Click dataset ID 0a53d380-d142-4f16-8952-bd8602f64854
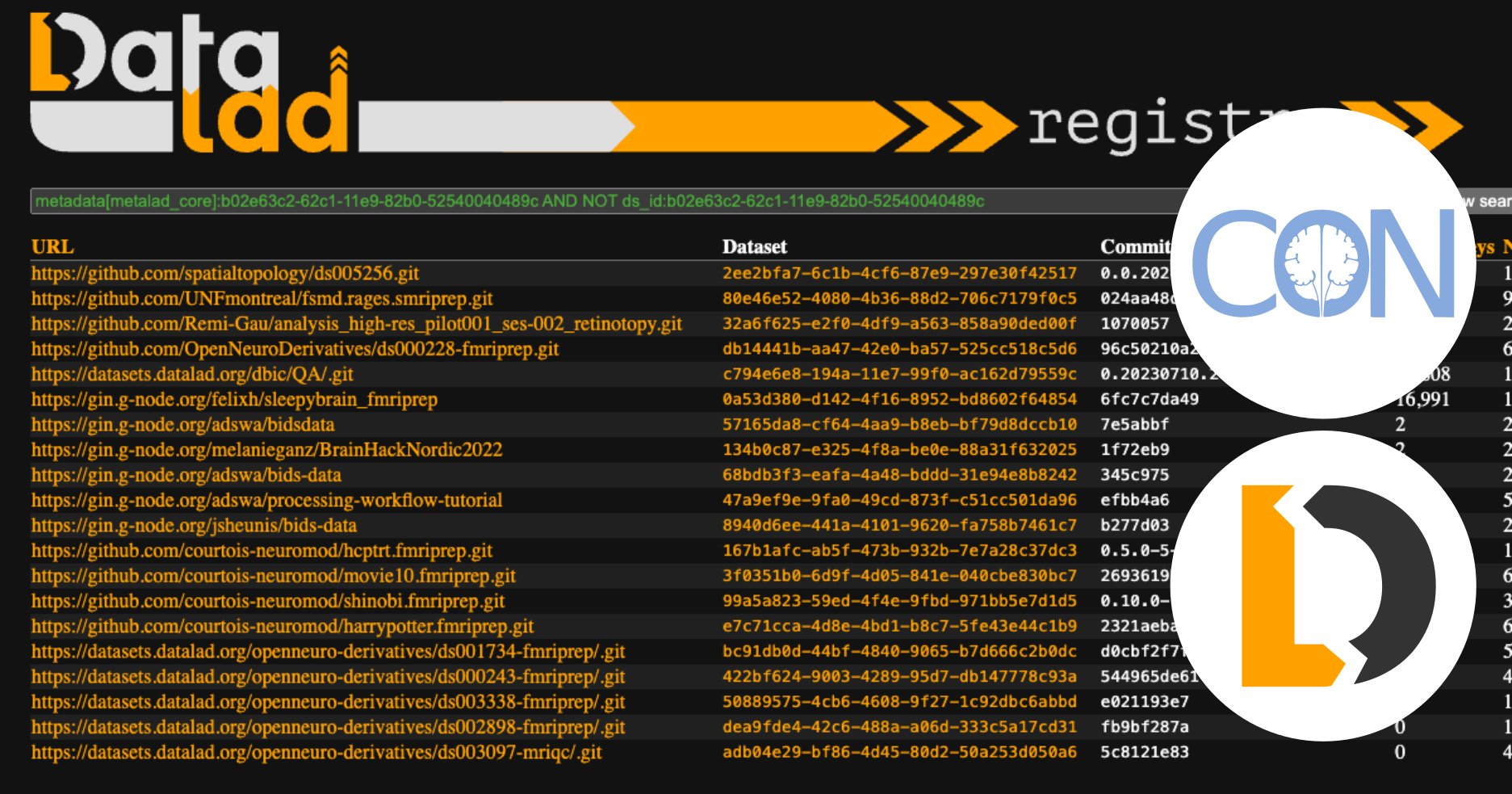 899,399
